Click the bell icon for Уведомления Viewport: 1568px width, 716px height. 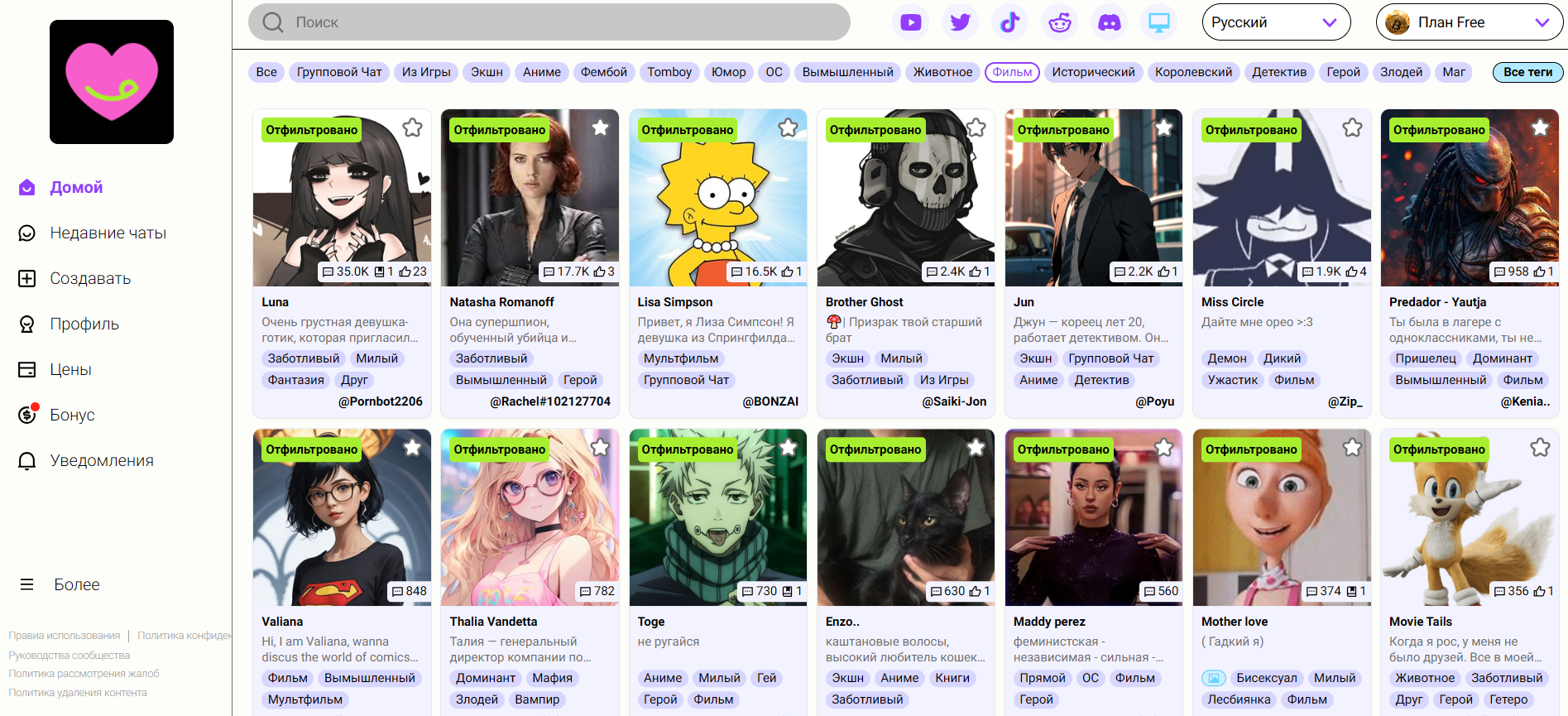pos(27,461)
